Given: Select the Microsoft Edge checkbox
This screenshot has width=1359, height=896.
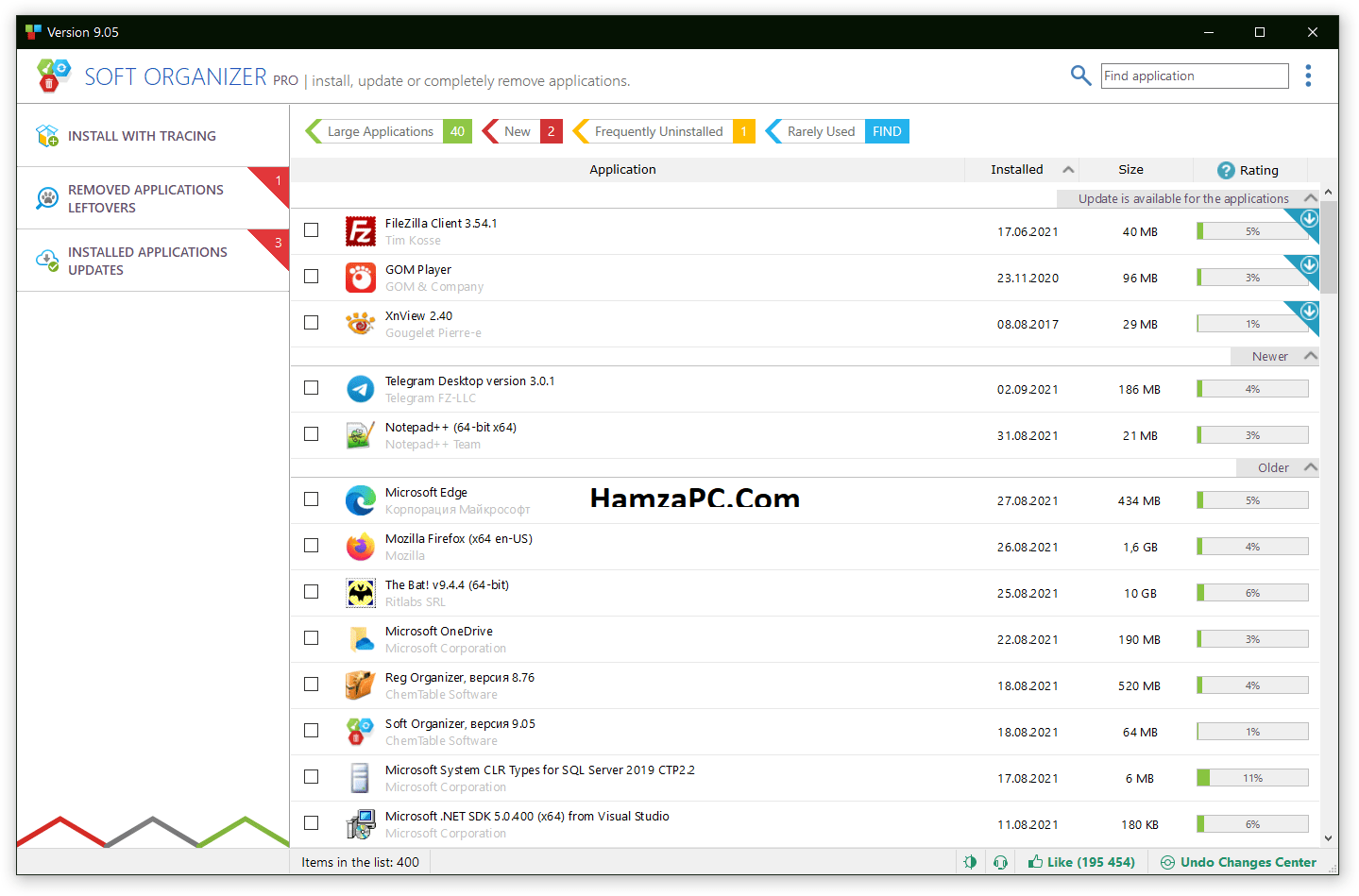Looking at the screenshot, I should [312, 499].
